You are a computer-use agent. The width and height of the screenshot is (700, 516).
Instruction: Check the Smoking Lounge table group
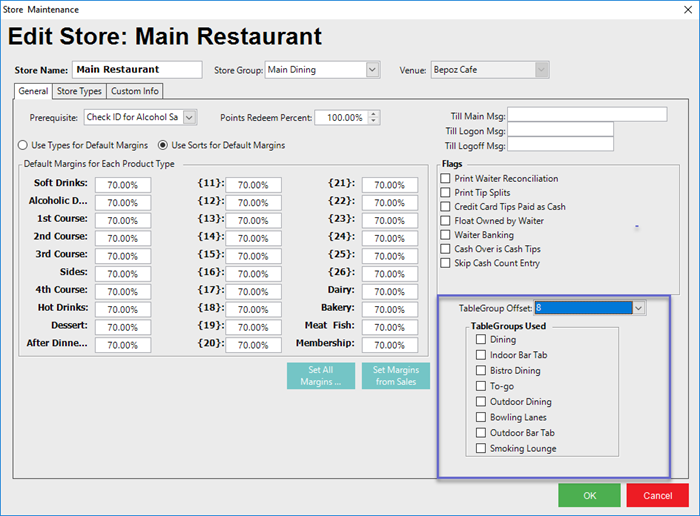(x=481, y=448)
